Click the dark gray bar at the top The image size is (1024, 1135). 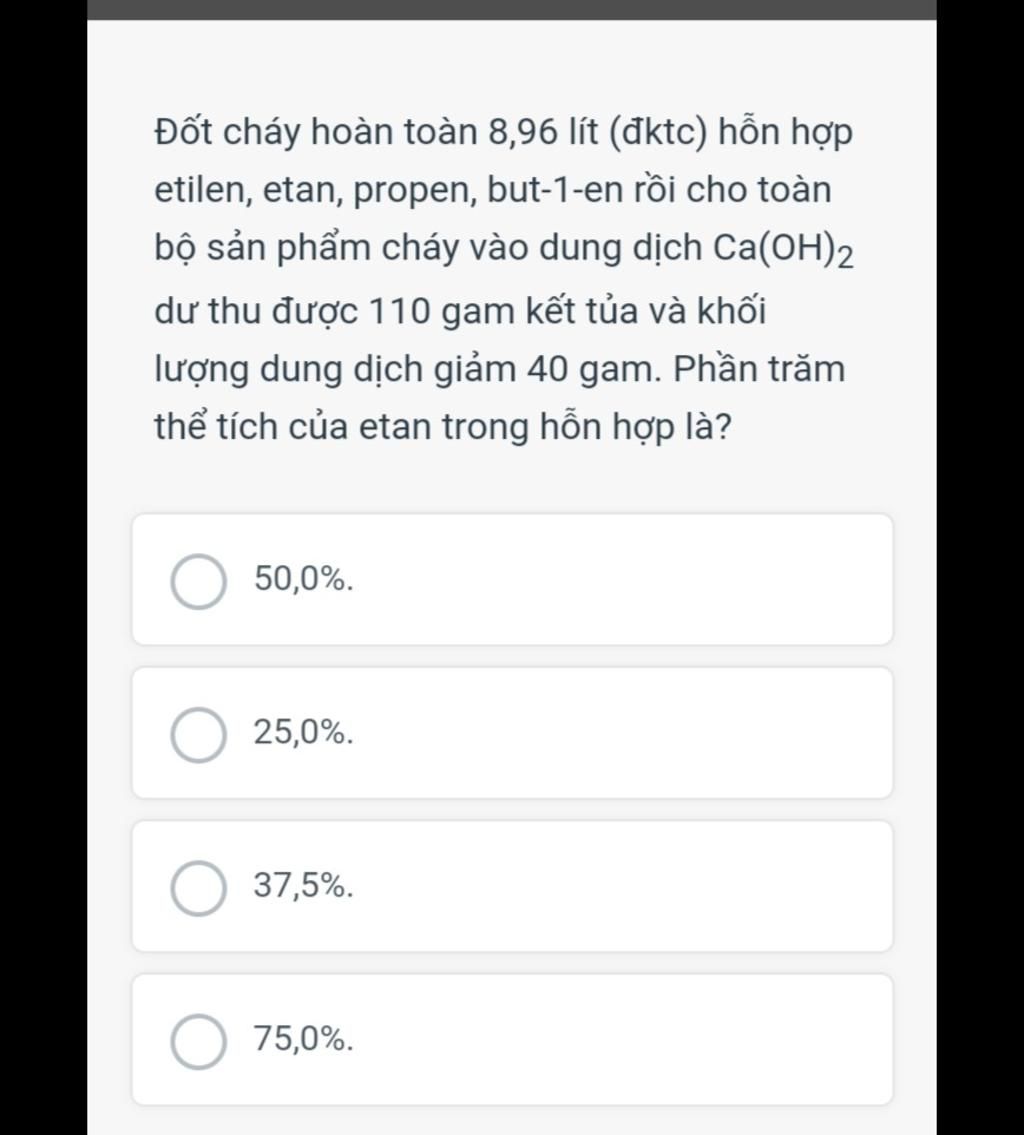[x=512, y=9]
